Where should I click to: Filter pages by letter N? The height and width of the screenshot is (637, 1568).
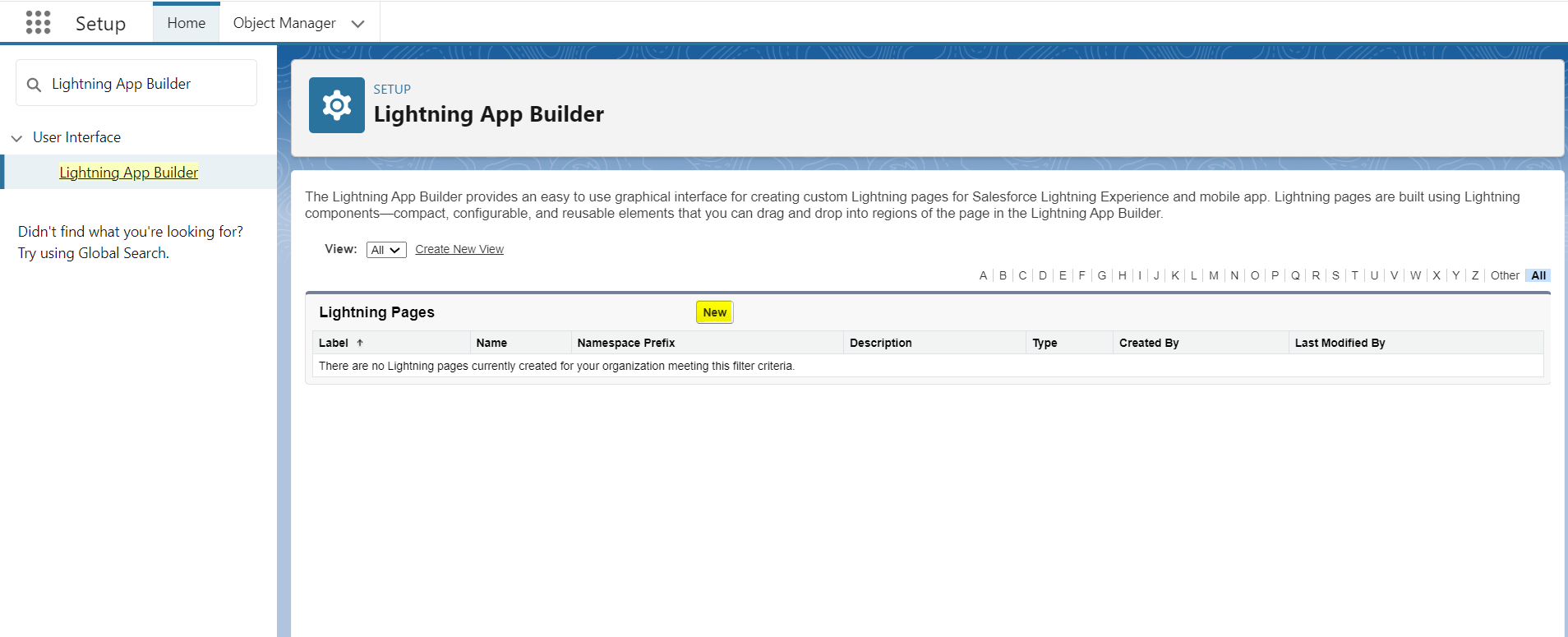point(1234,275)
